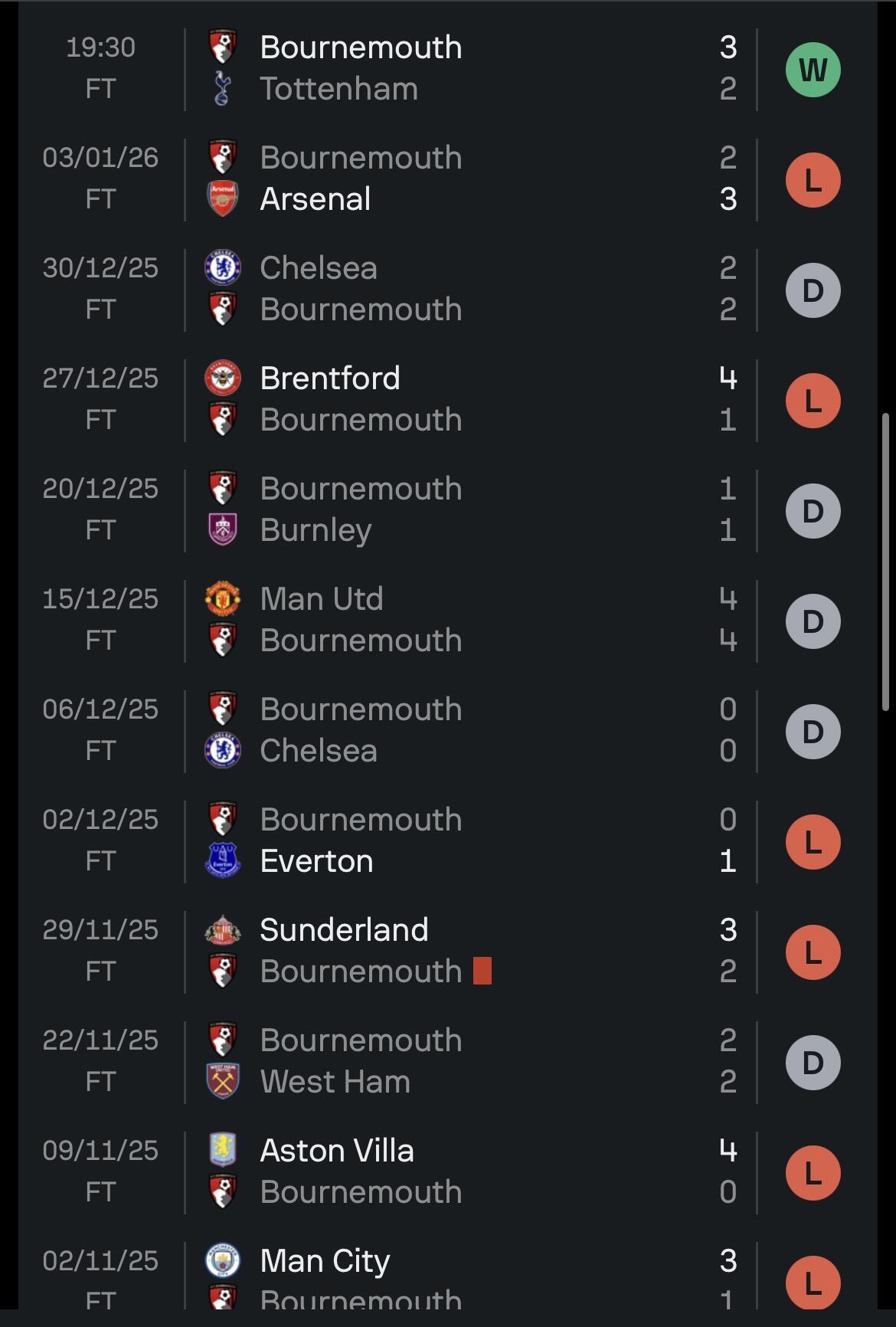Click the Man City crest

click(x=222, y=1260)
